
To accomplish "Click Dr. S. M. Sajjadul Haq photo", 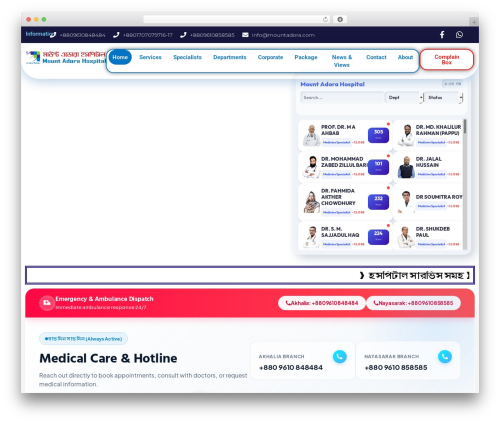I will (311, 237).
